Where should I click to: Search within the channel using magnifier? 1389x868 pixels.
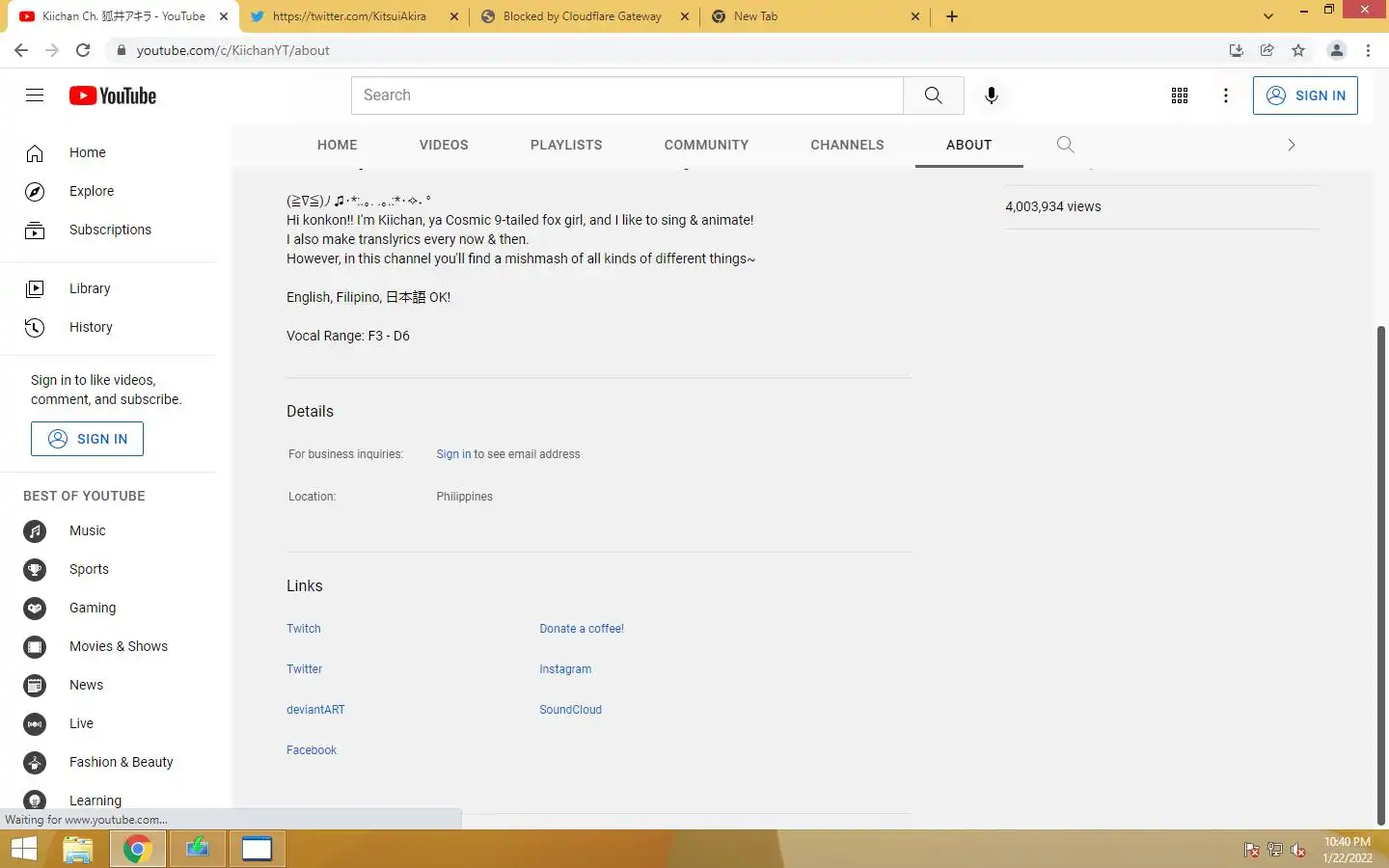(1065, 145)
